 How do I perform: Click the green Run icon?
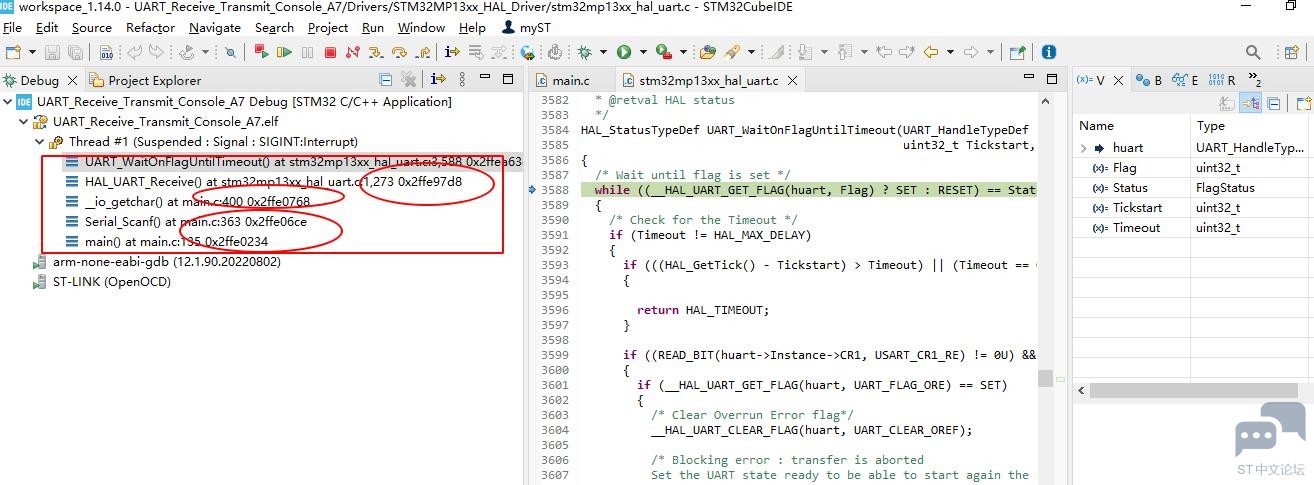coord(624,51)
